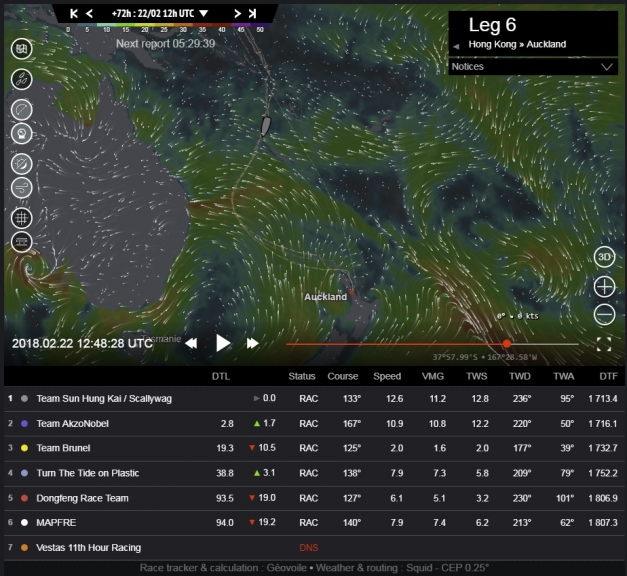The width and height of the screenshot is (627, 576).
Task: Select Turn The Tide on Plastic name
Action: point(88,473)
